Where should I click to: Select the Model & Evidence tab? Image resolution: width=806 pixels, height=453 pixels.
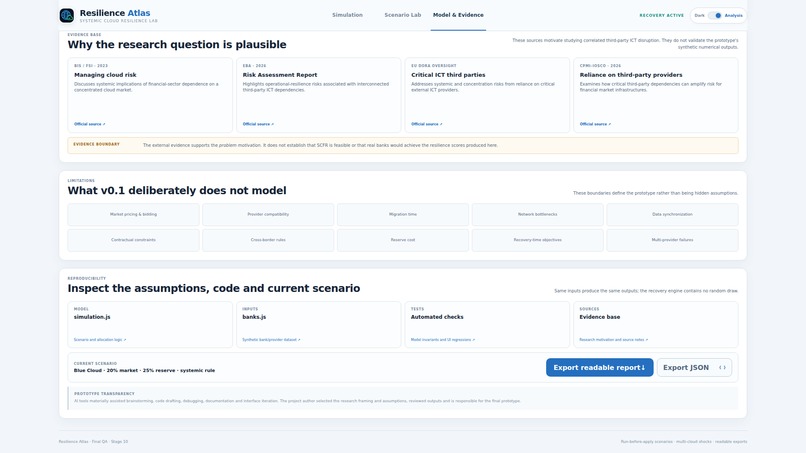tap(458, 15)
